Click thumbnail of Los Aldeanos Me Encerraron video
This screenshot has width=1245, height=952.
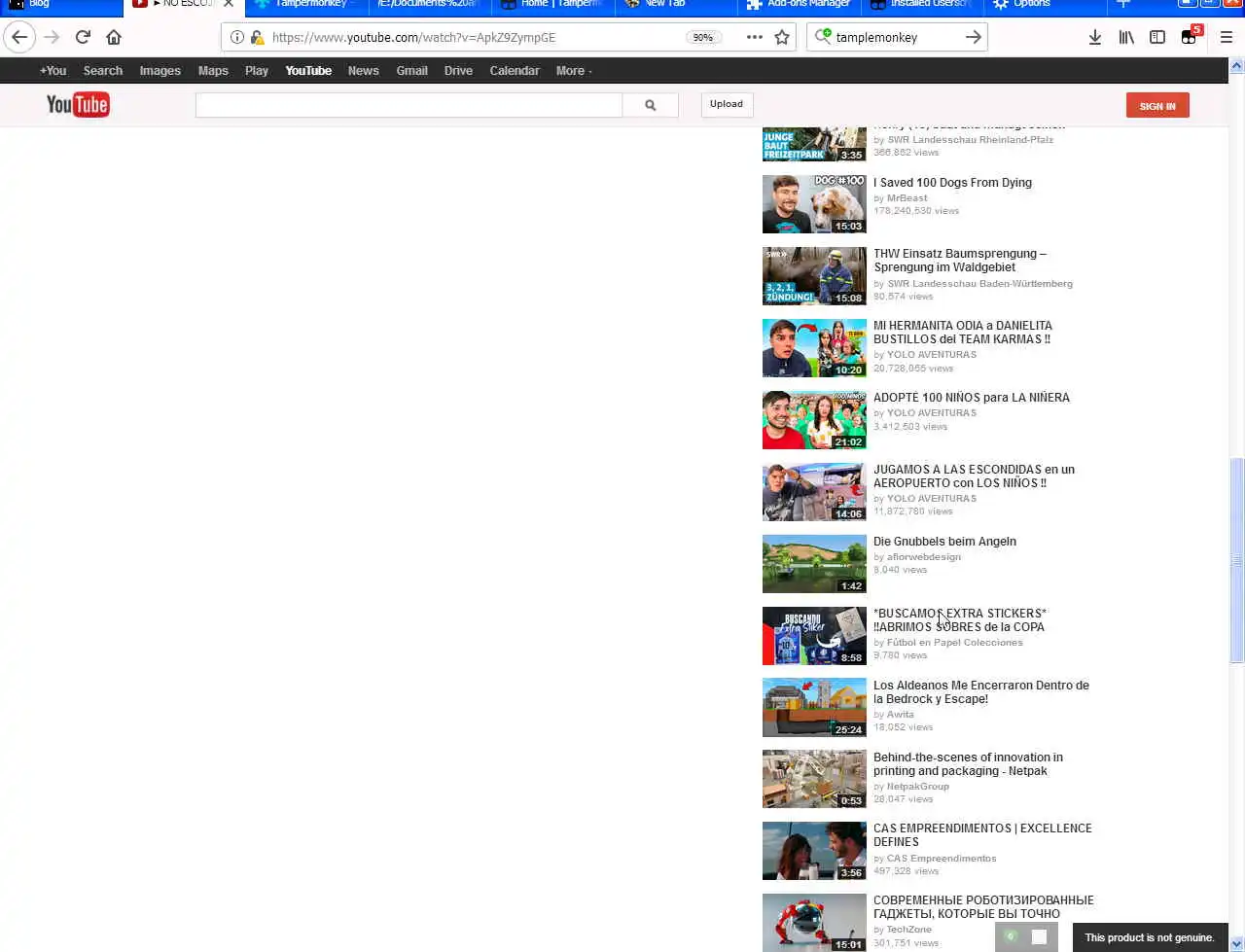pyautogui.click(x=814, y=708)
